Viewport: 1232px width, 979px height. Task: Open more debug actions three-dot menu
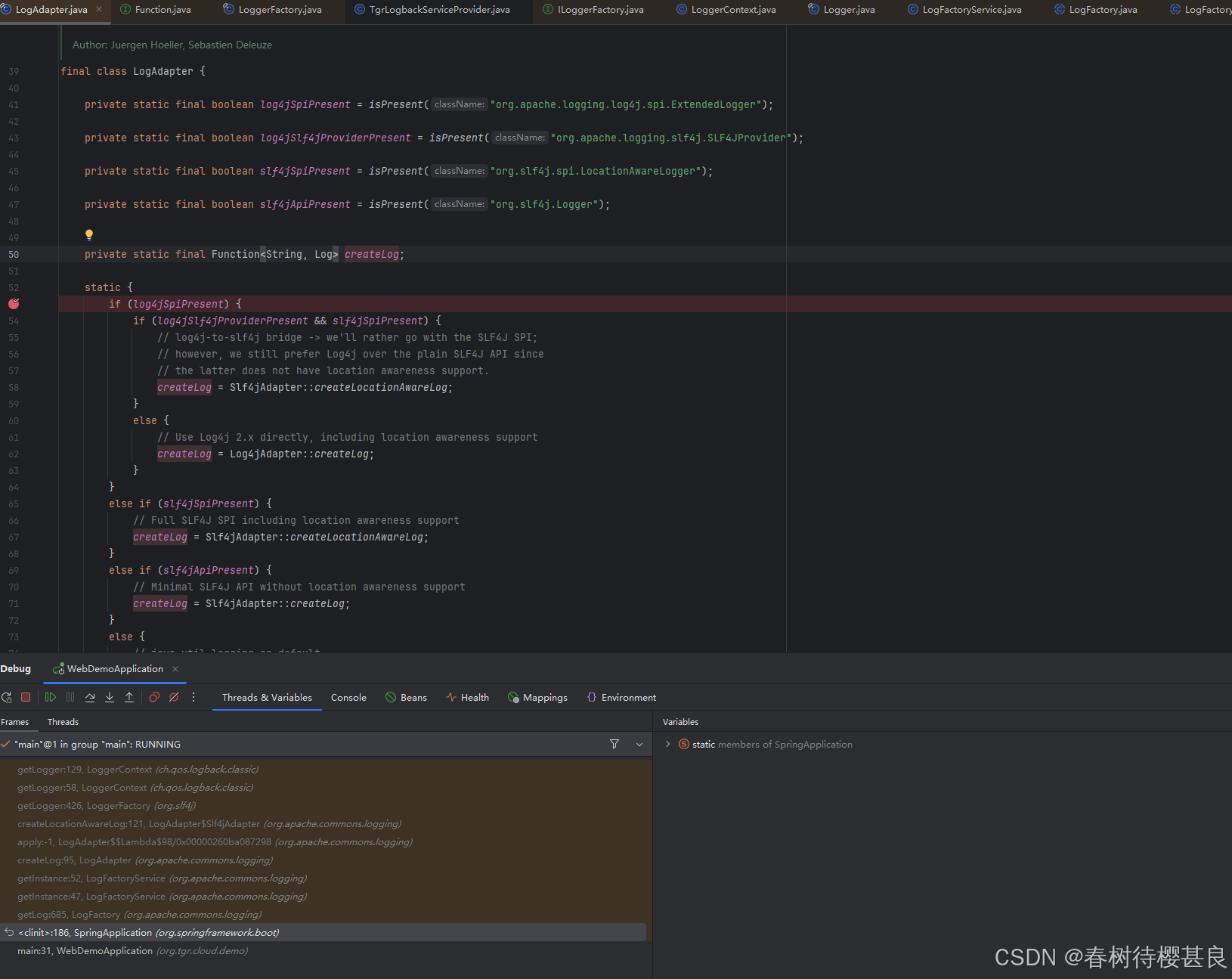coord(193,697)
